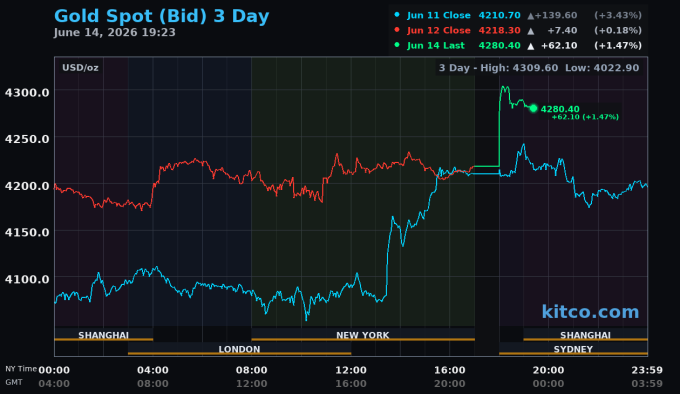The image size is (680, 394).
Task: Click the green Jun 14 legend dot
Action: 397,45
